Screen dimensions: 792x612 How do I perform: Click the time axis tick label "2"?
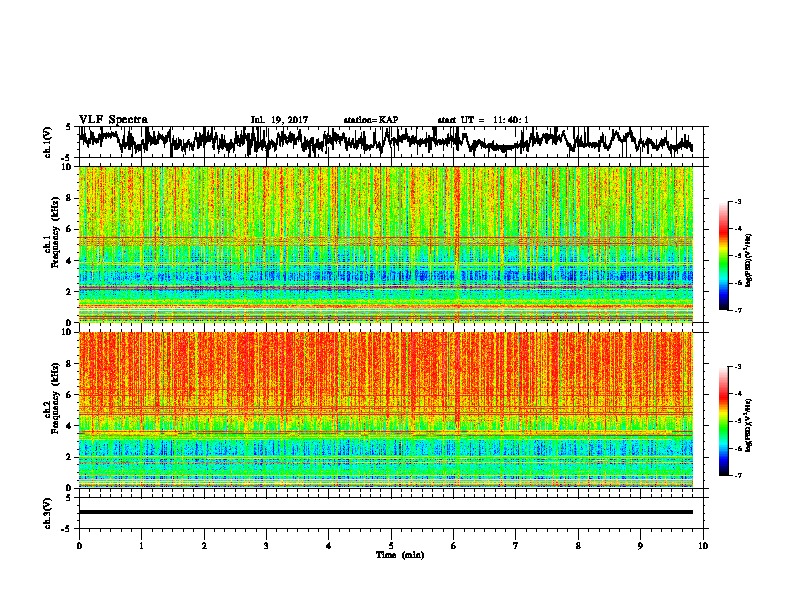pos(204,546)
